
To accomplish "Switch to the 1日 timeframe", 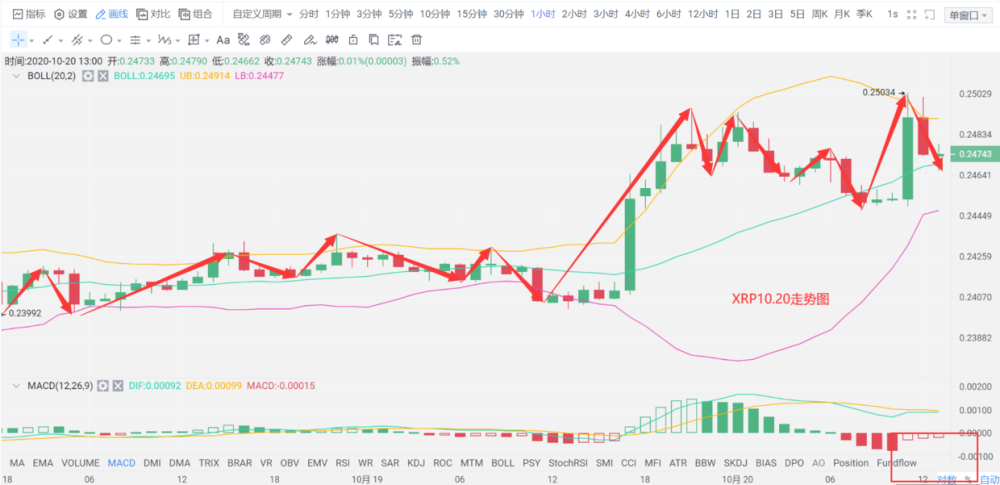I will coord(732,14).
